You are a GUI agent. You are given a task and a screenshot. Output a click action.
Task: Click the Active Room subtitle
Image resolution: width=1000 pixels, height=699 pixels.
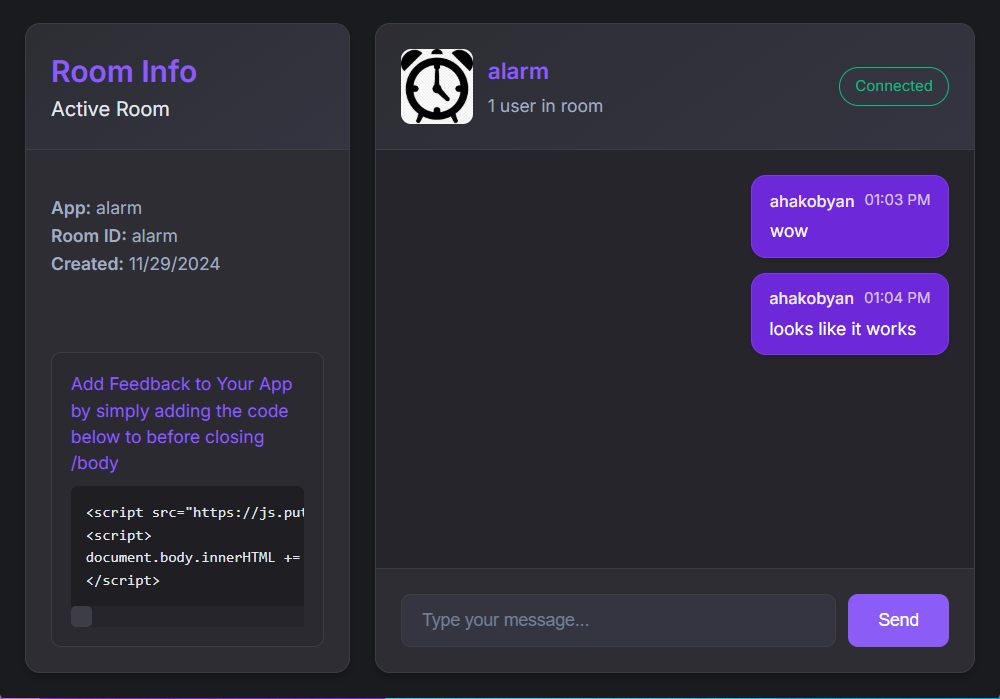(110, 109)
